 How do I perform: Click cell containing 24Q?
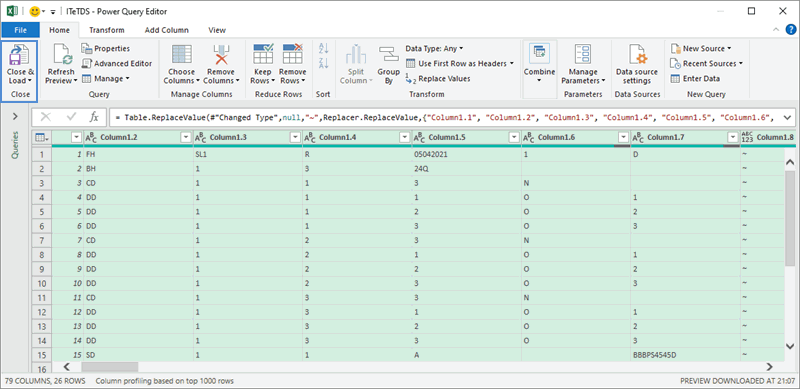(x=466, y=168)
